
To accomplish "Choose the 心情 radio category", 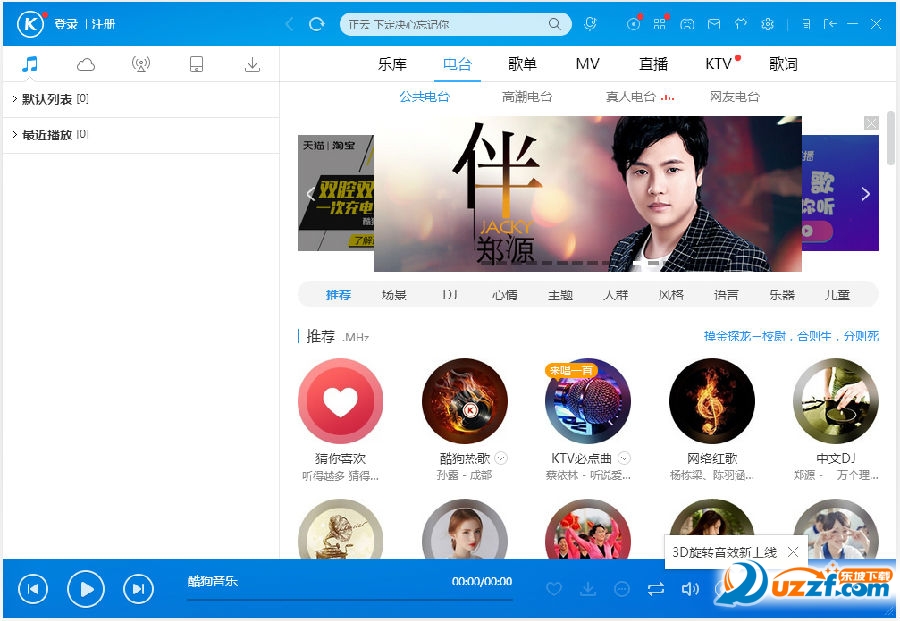I will pos(505,295).
